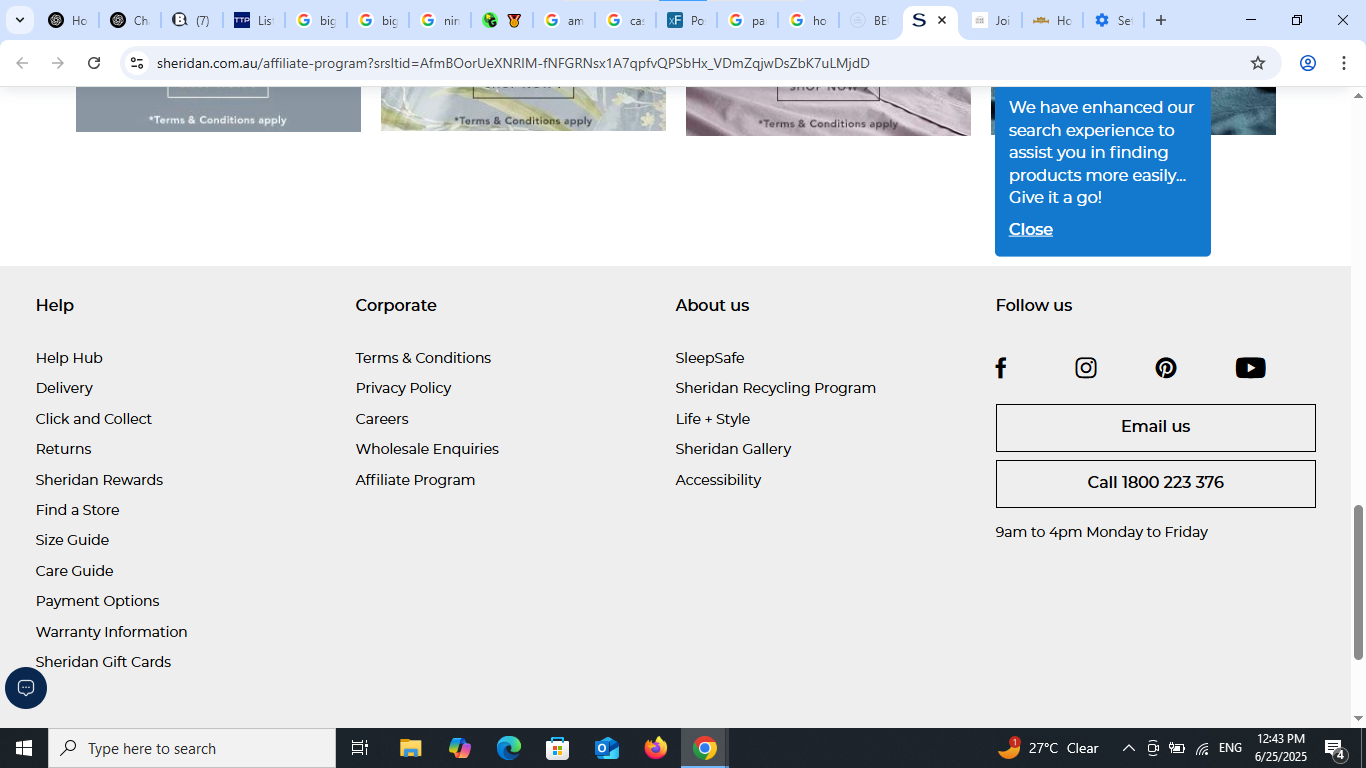Open Sheridan Gift Cards link
This screenshot has height=768, width=1366.
103,662
